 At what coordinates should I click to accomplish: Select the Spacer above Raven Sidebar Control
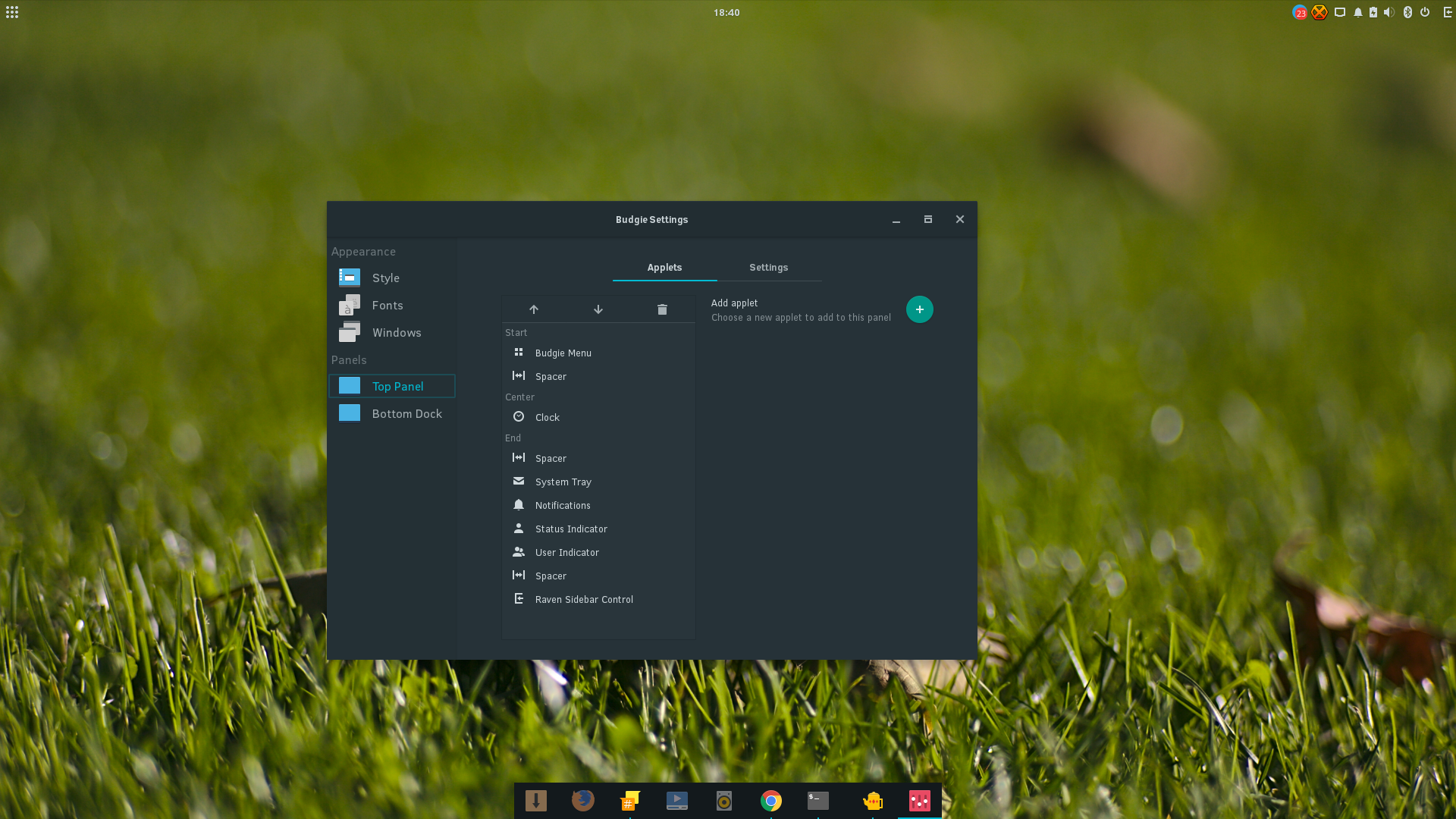[x=598, y=576]
